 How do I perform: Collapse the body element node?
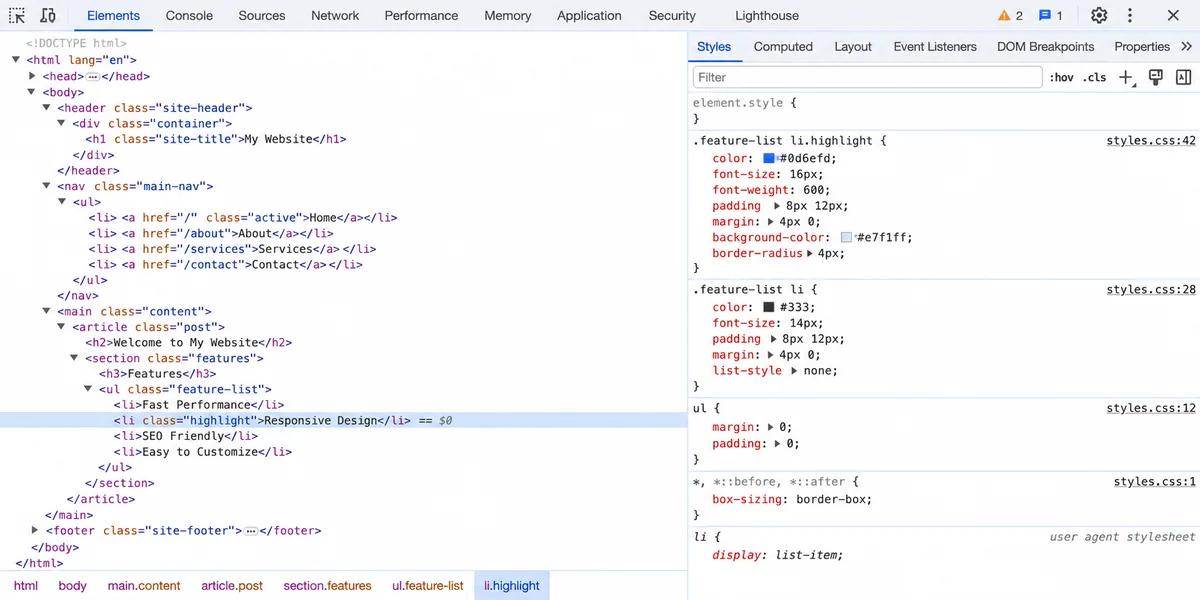(32, 92)
